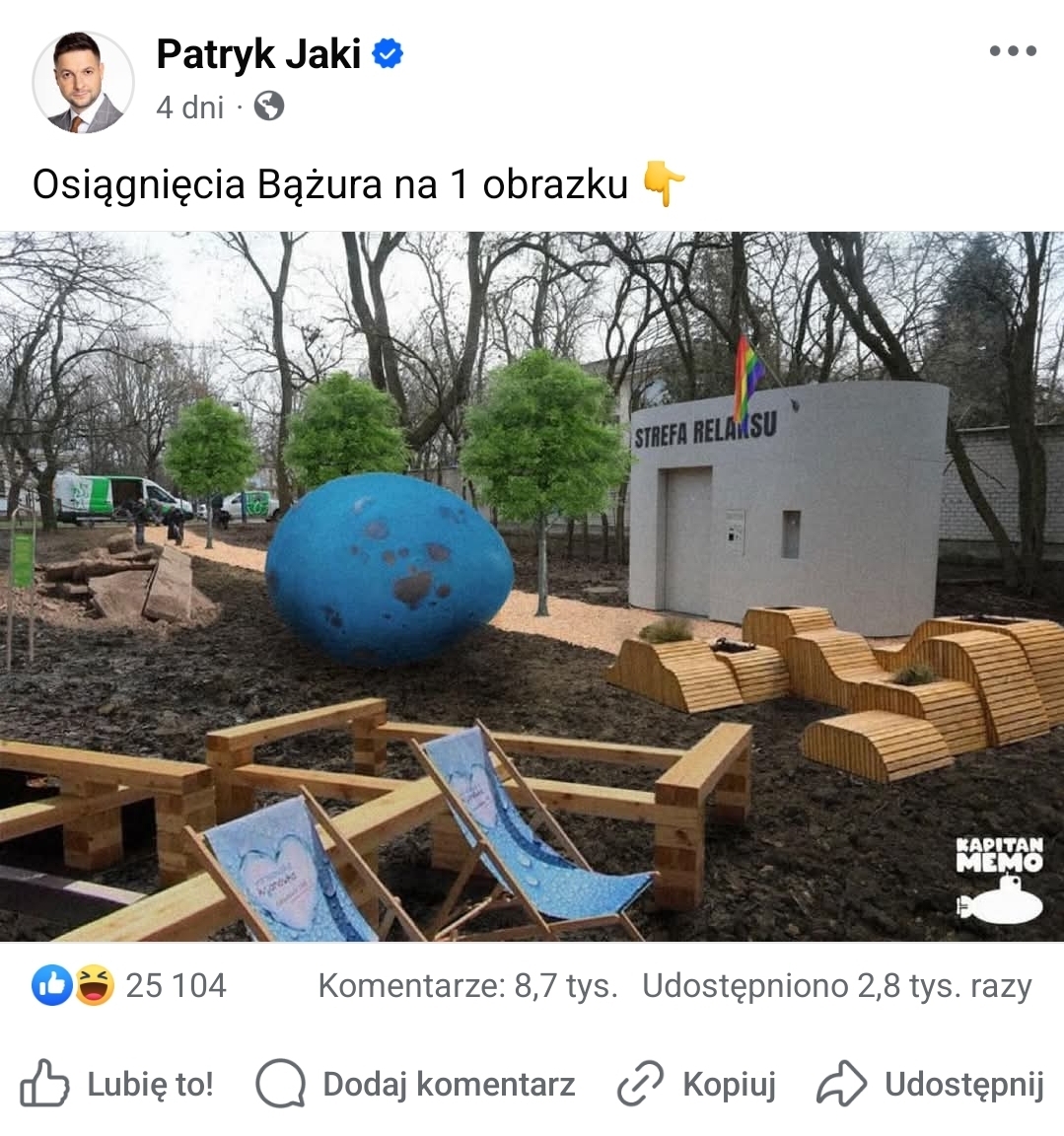This screenshot has width=1064, height=1136.
Task: Open 'Udostępniono 2,8 tys. razy' shares list
Action: pyautogui.click(x=837, y=986)
